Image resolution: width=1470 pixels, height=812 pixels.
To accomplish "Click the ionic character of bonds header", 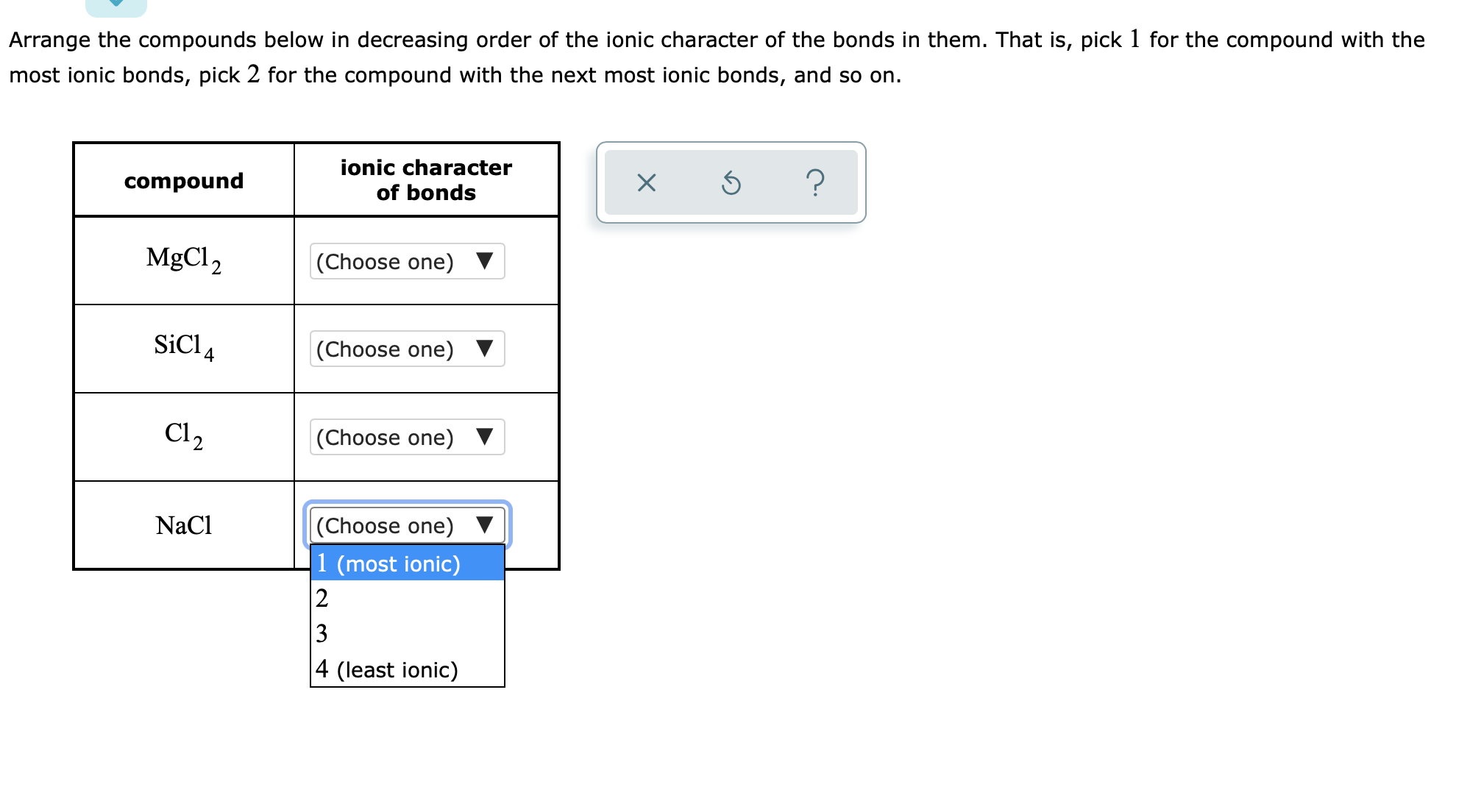I will (426, 179).
